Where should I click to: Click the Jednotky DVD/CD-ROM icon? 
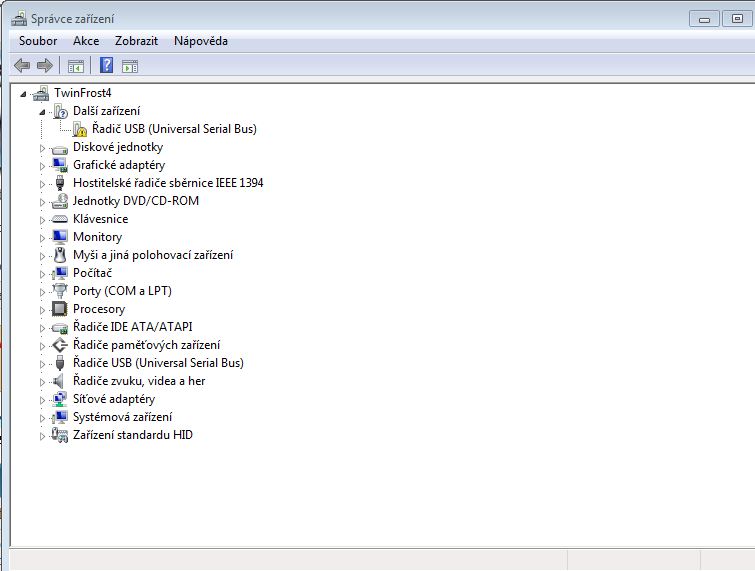click(60, 201)
